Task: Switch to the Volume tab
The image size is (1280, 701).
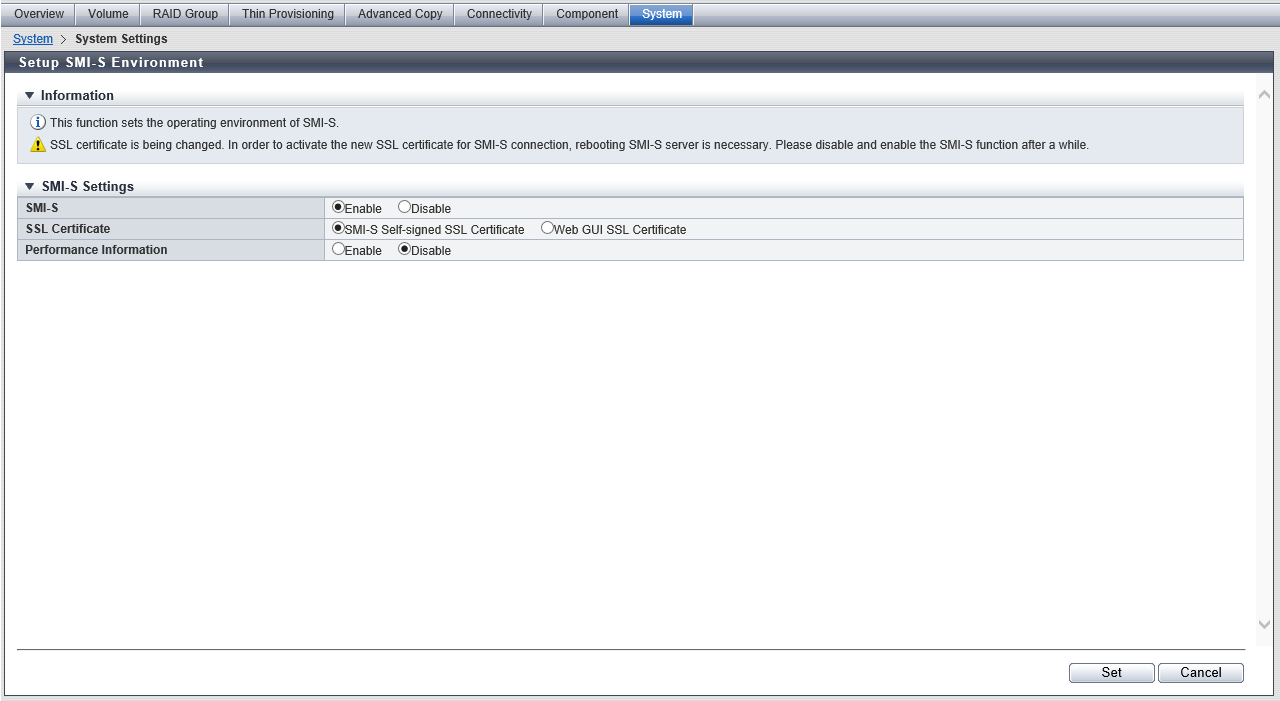Action: (x=108, y=14)
